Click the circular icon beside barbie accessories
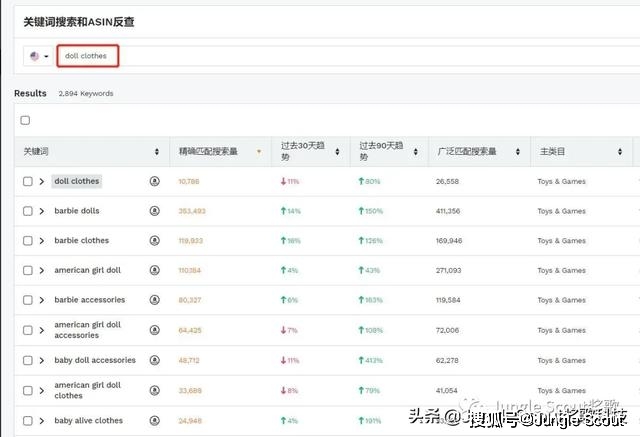Screen dimensions: 640x437 click(154, 300)
